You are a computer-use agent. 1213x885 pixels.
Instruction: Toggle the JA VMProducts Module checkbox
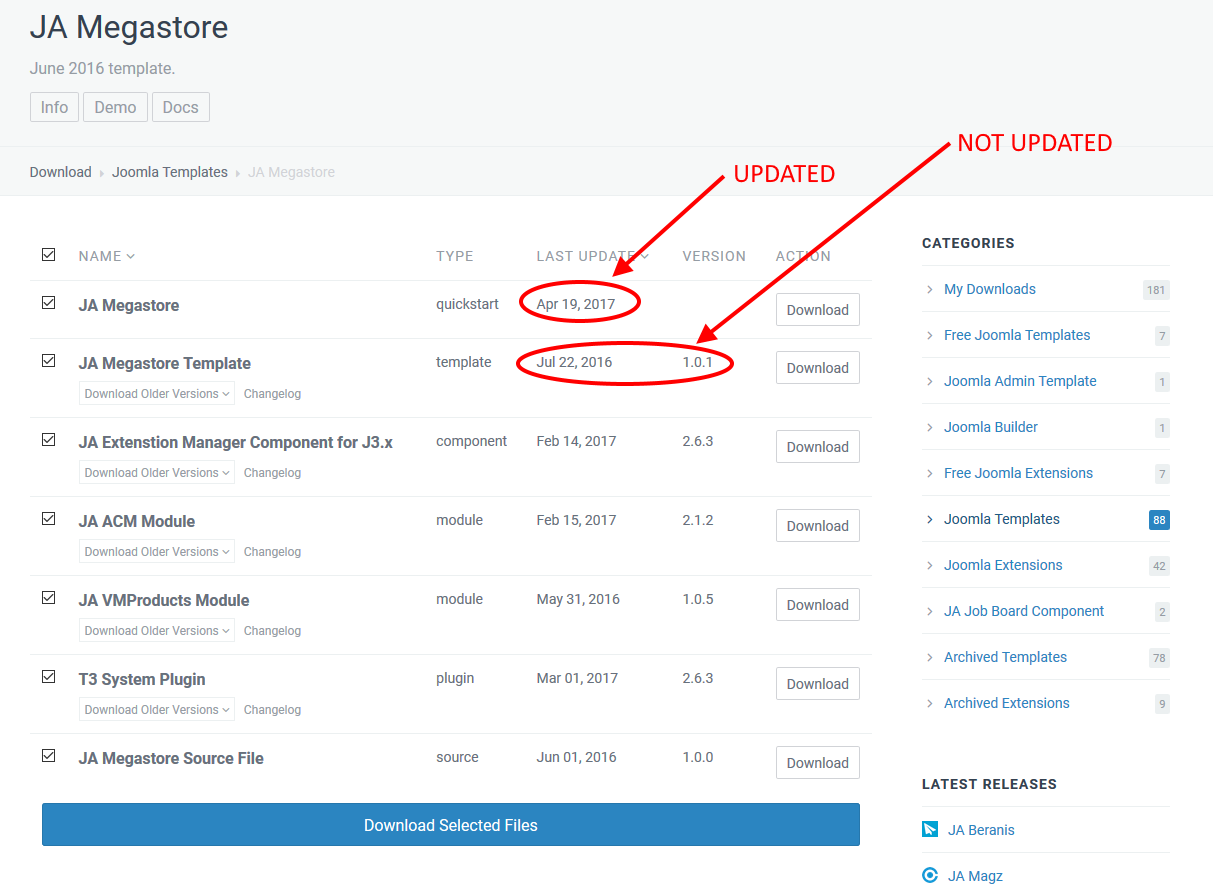[x=48, y=597]
